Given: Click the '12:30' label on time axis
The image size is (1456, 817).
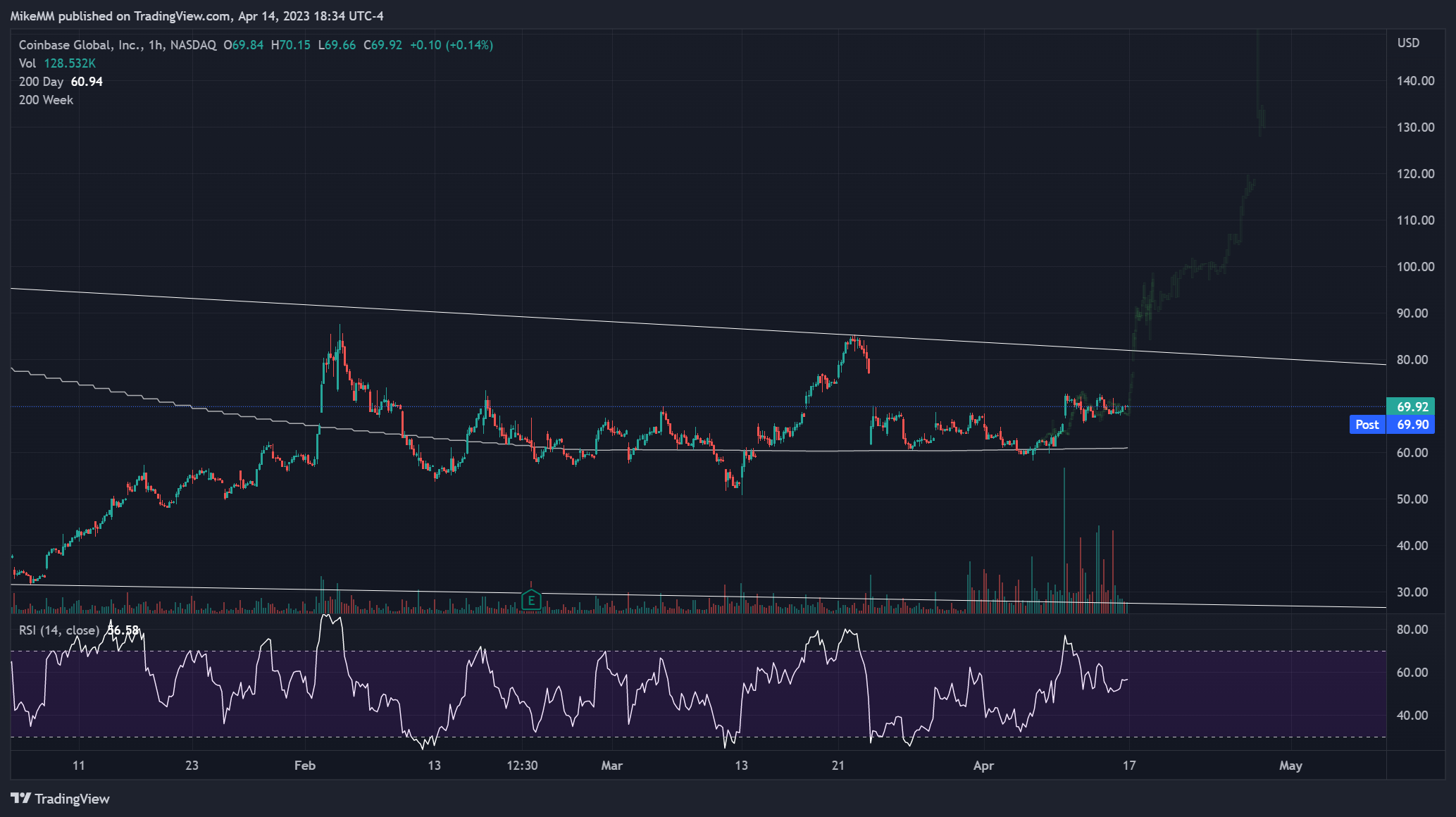Looking at the screenshot, I should tap(522, 766).
